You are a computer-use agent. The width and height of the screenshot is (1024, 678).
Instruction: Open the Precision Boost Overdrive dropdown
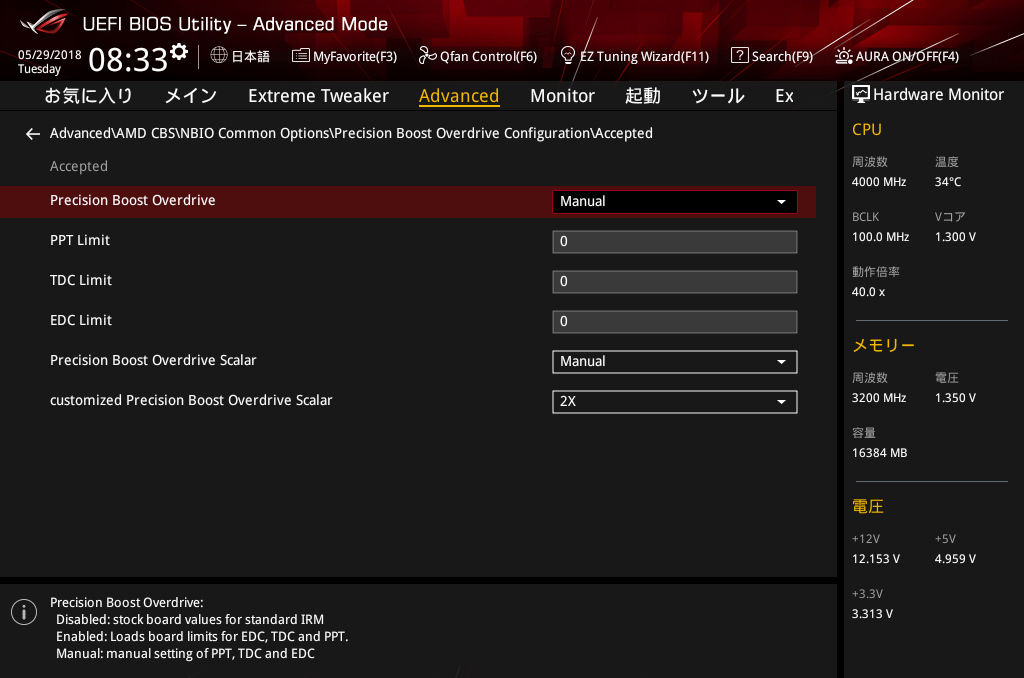click(675, 202)
